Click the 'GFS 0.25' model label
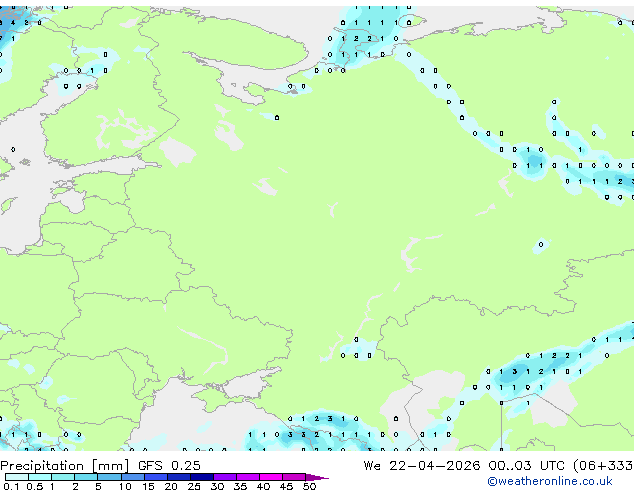The image size is (634, 490). [169, 466]
